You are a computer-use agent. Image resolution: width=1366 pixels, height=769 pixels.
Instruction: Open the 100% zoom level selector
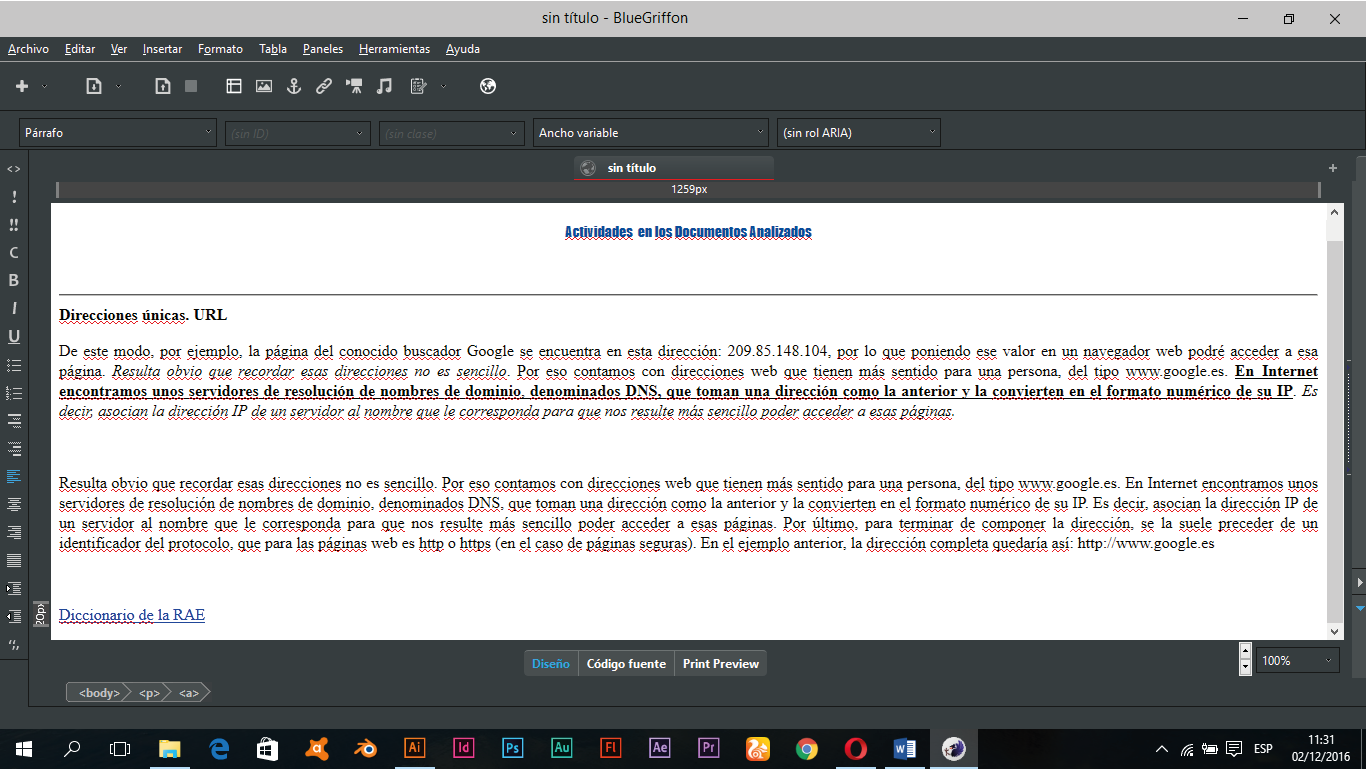click(x=1297, y=661)
